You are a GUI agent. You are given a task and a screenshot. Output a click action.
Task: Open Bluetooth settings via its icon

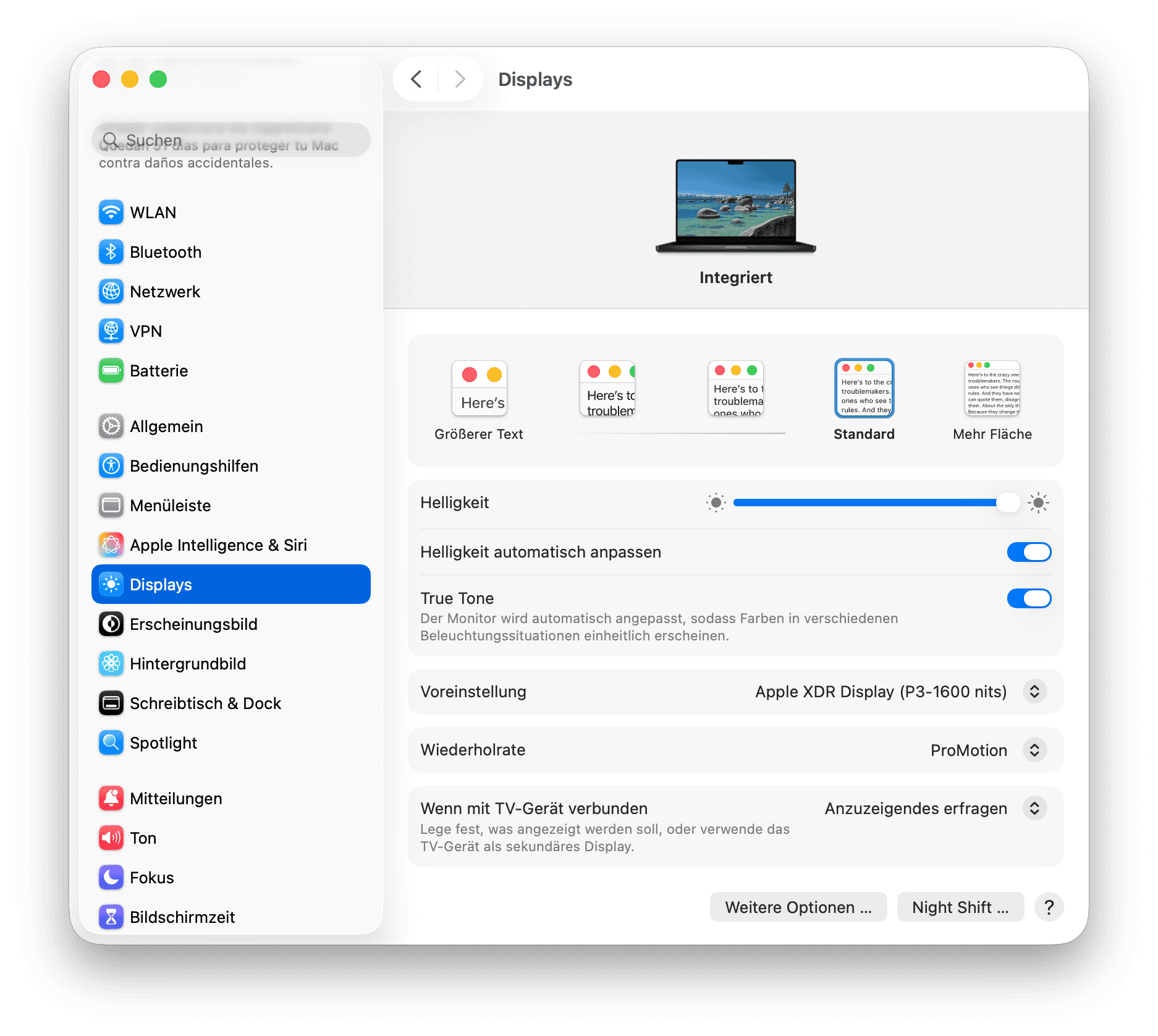pos(111,252)
